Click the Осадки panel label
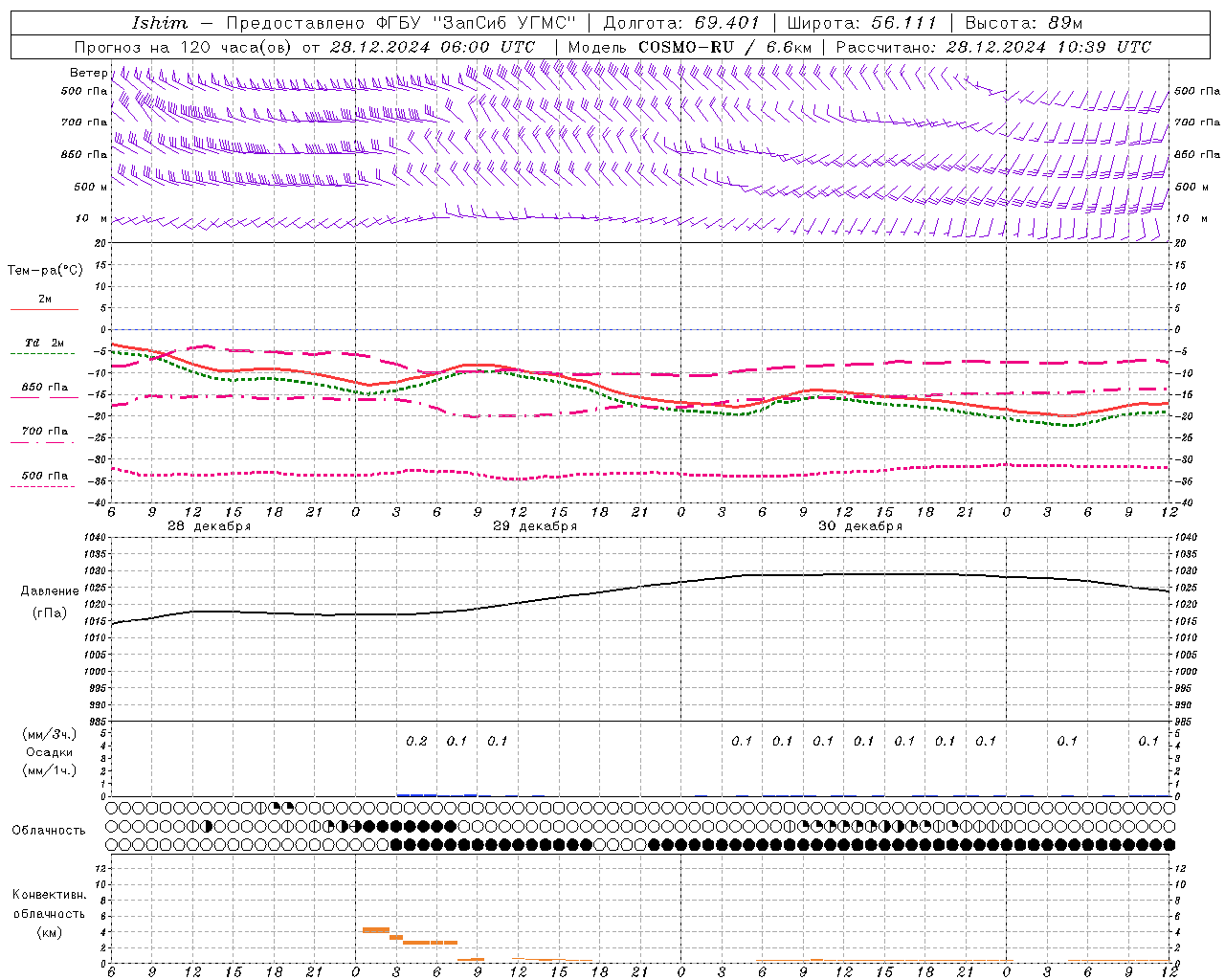Image resolution: width=1225 pixels, height=980 pixels. coord(50,752)
